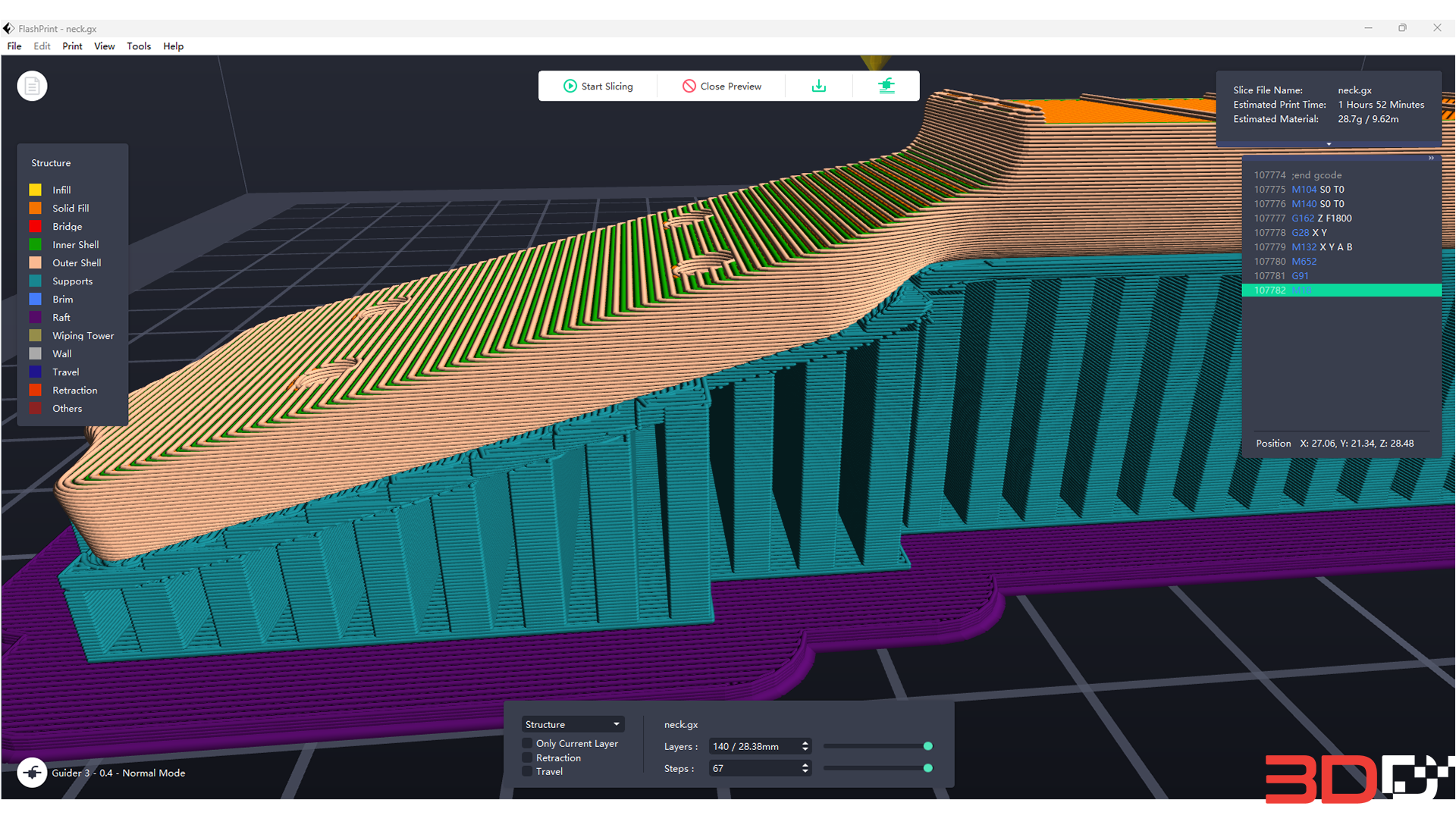Image resolution: width=1456 pixels, height=819 pixels.
Task: Click the Inner Shell green swatch
Action: pos(36,245)
